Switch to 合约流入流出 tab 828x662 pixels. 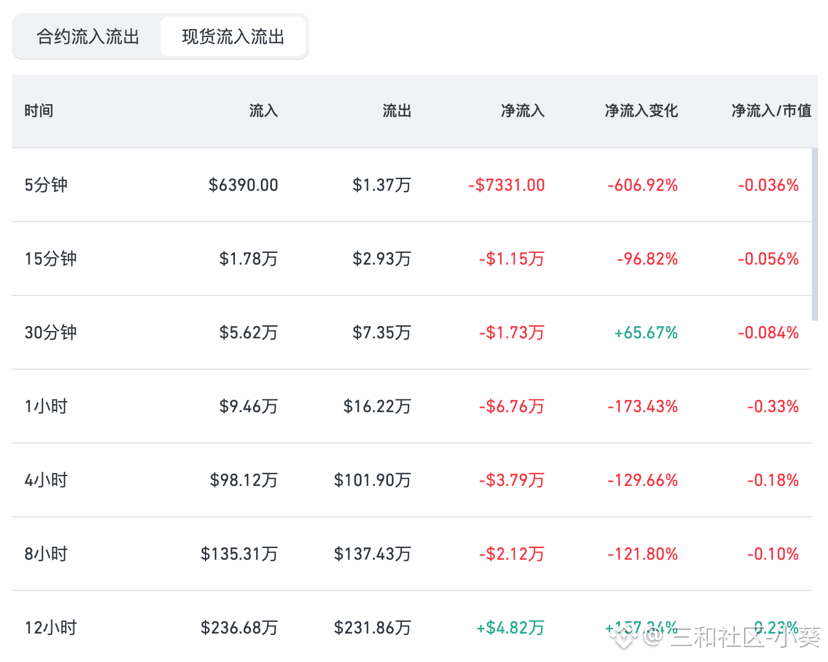click(x=88, y=37)
